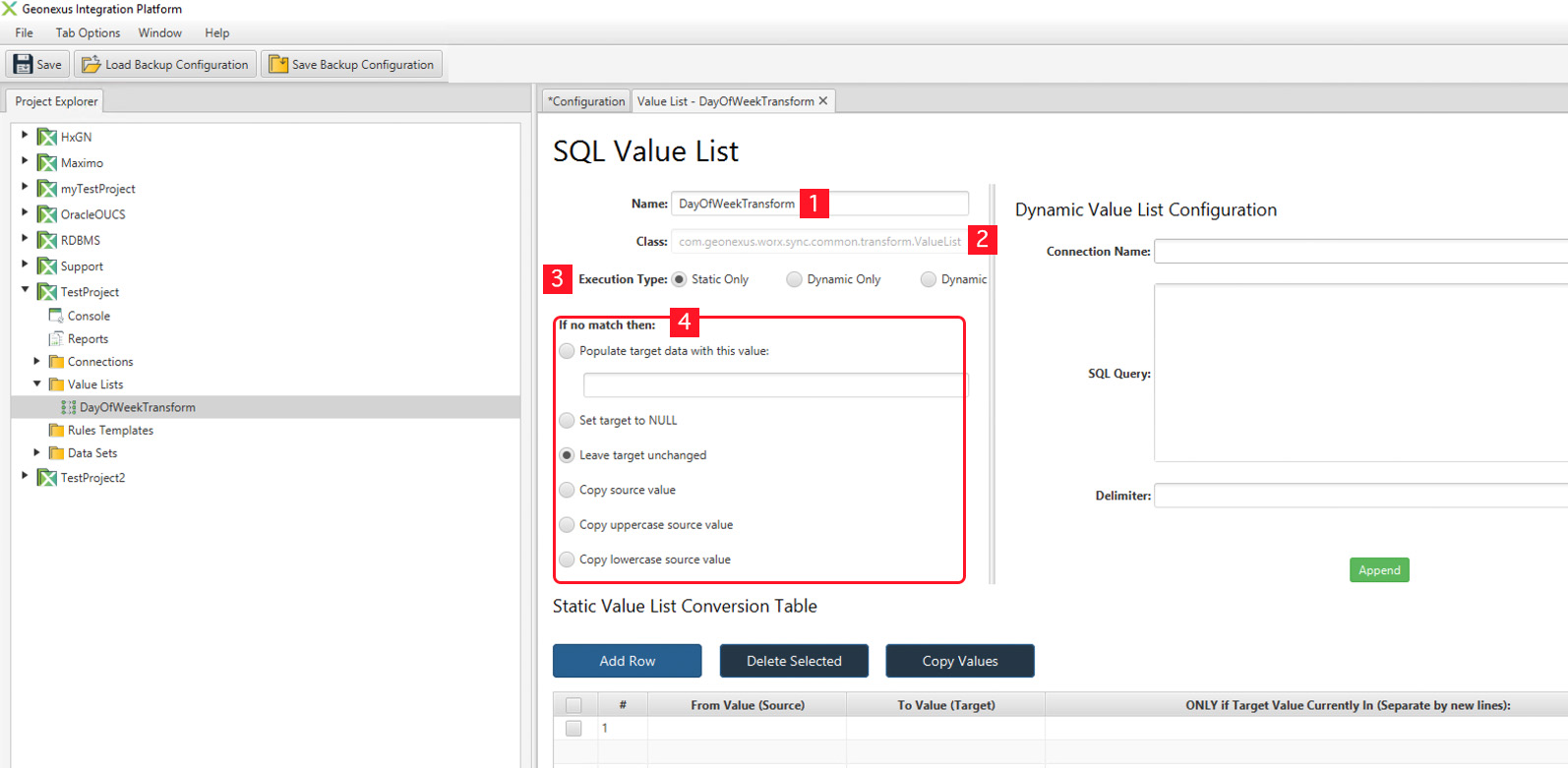Click the HxGN project icon
Viewport: 1568px width, 768px height.
click(47, 137)
